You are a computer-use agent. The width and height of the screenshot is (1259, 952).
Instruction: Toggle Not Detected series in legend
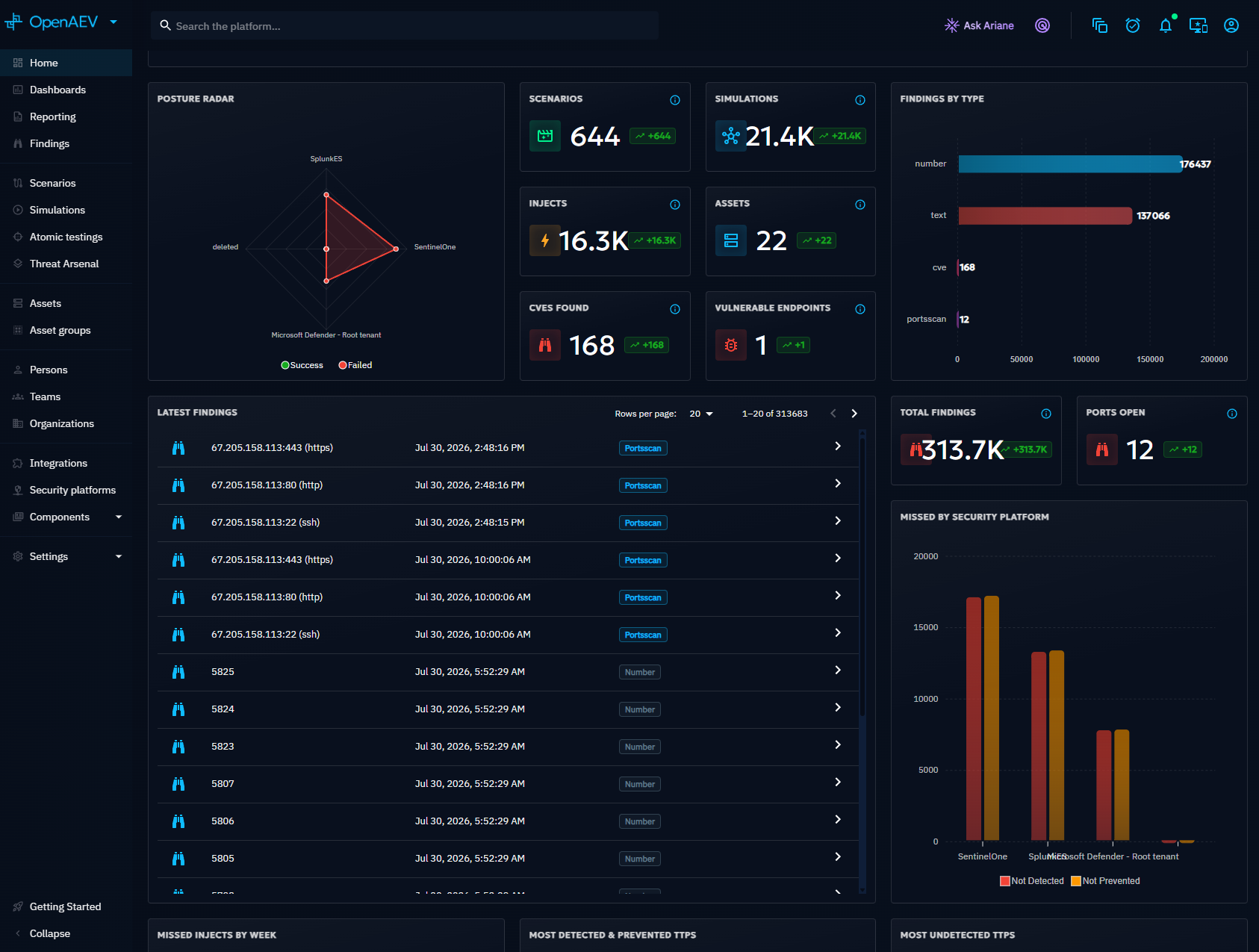(1032, 881)
